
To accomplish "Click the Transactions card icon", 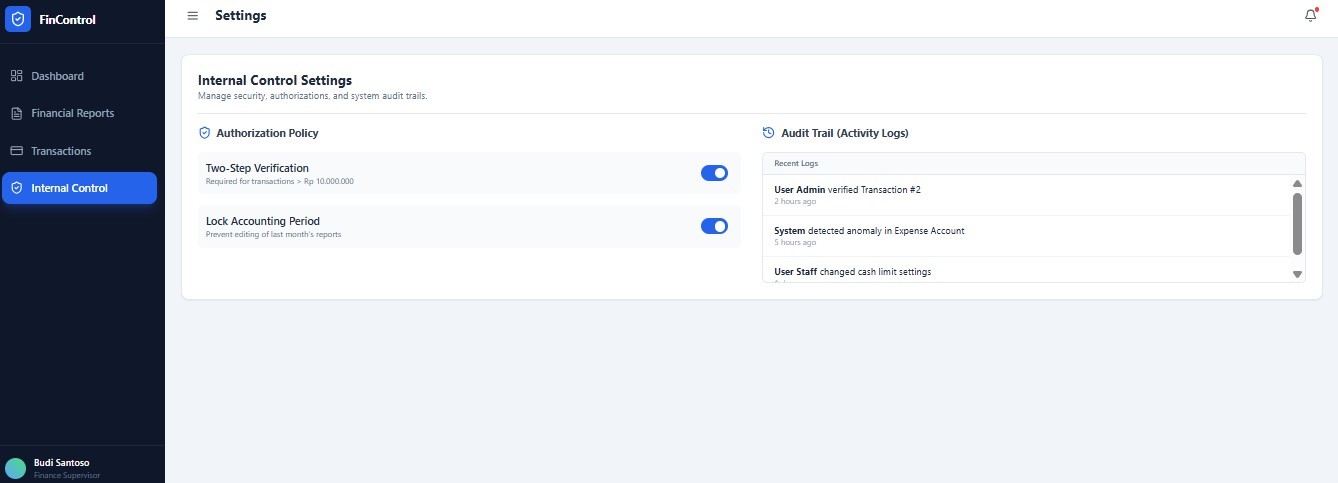I will pos(16,151).
